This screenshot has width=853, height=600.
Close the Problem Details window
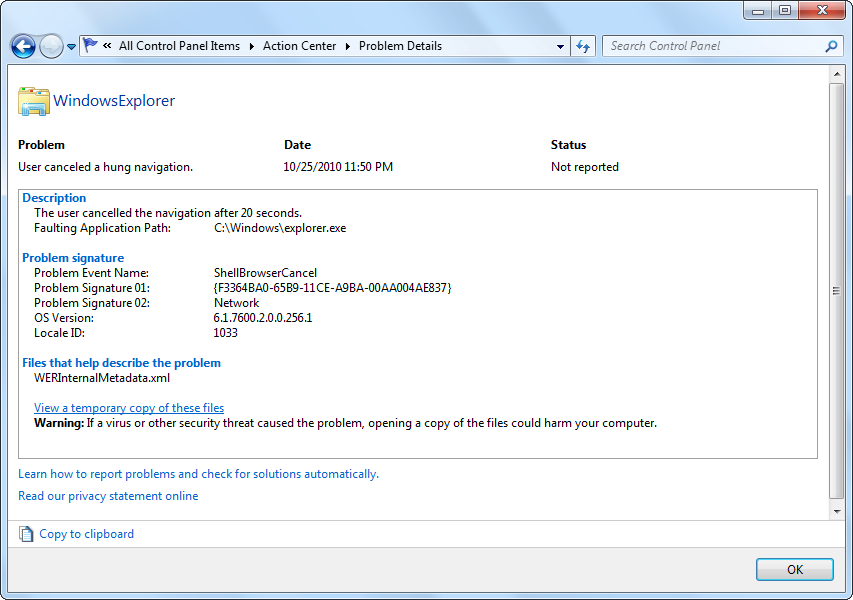[822, 10]
